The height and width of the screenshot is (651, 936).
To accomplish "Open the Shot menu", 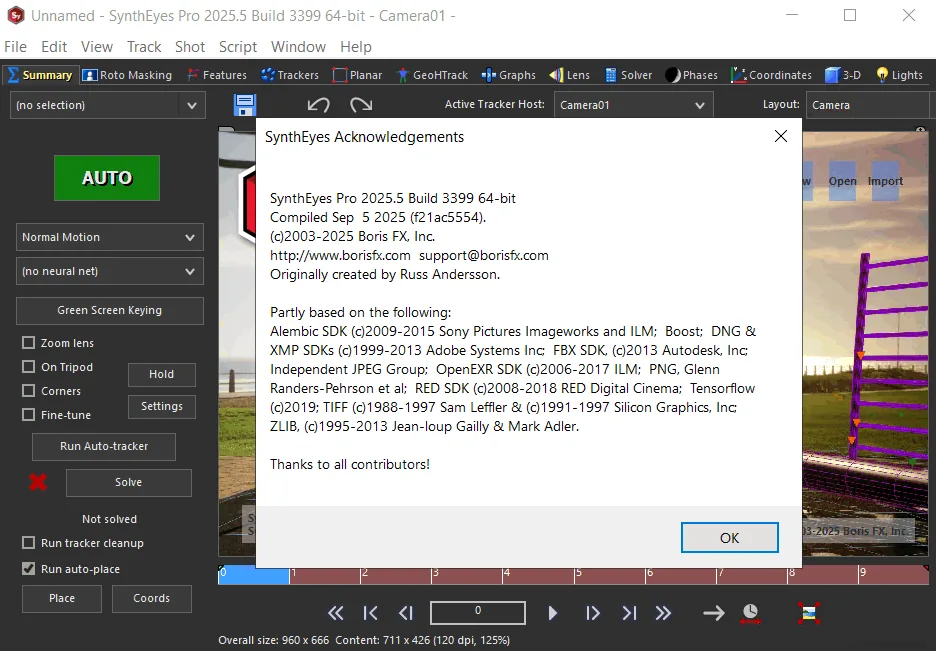I will tap(190, 47).
